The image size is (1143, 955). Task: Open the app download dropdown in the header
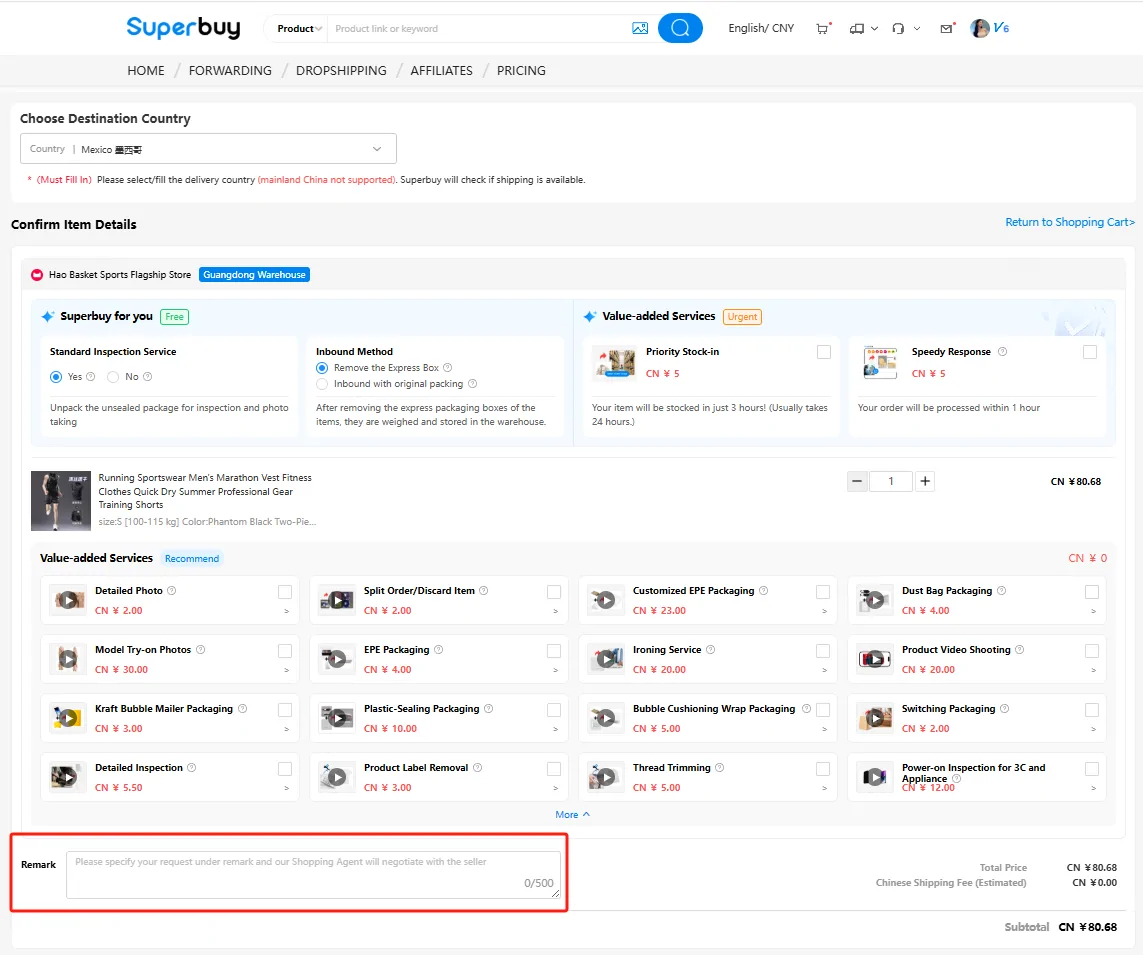pyautogui.click(x=864, y=28)
